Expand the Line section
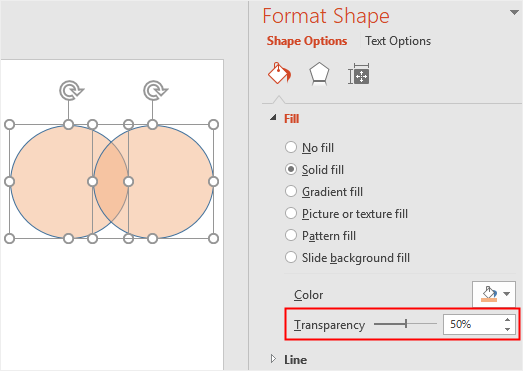The image size is (523, 371). point(274,359)
